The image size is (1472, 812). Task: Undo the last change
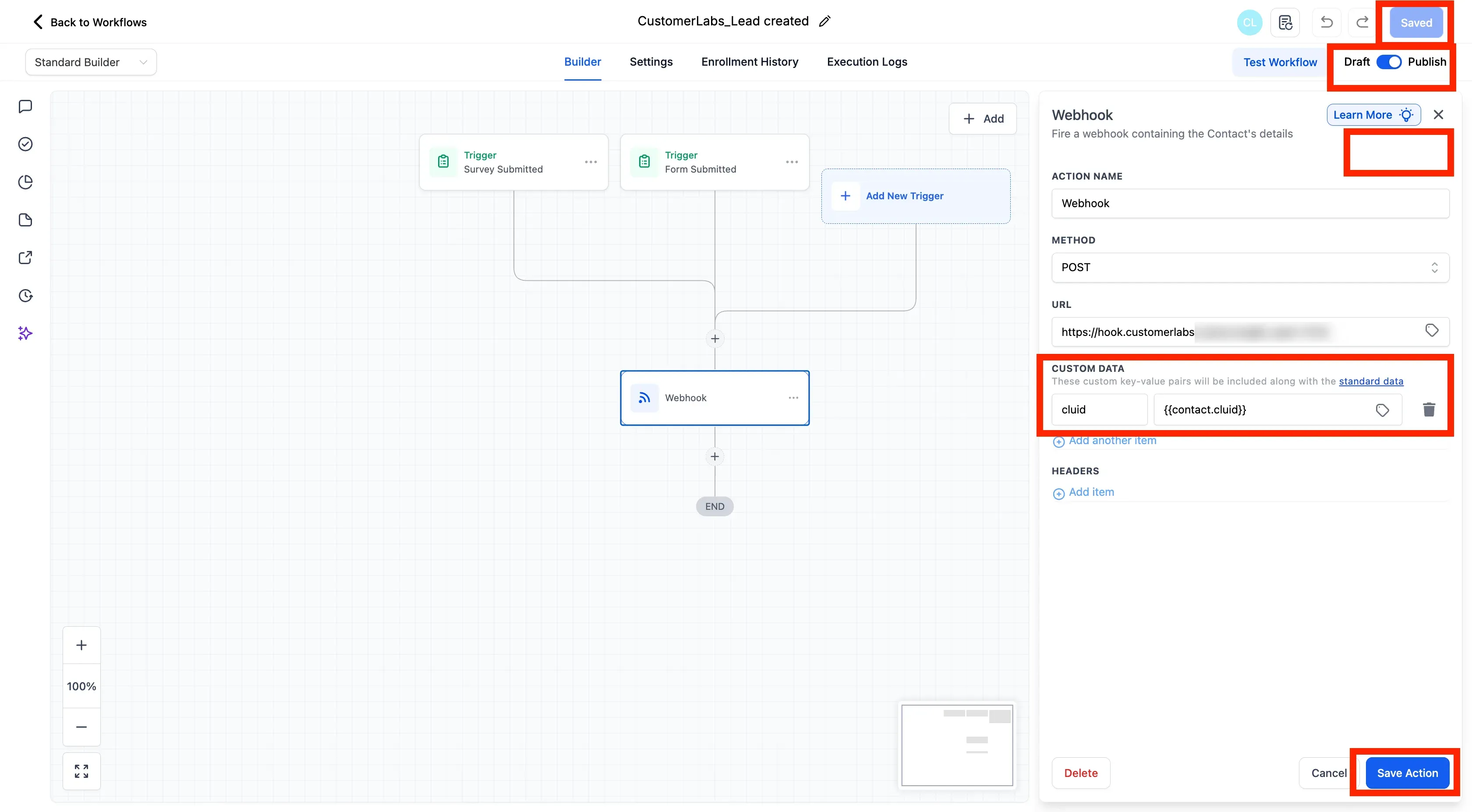pyautogui.click(x=1326, y=22)
